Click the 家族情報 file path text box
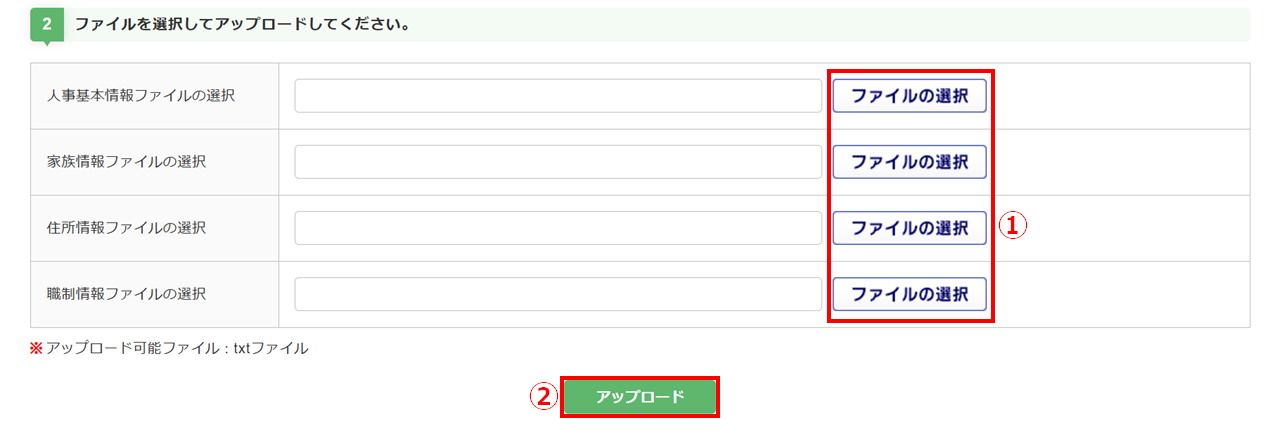 pyautogui.click(x=558, y=162)
